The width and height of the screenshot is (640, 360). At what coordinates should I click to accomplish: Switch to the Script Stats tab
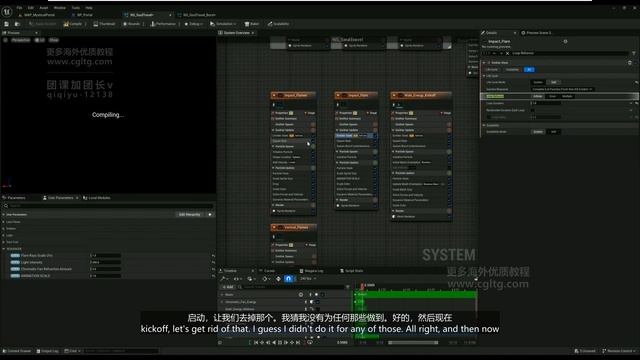coord(352,271)
